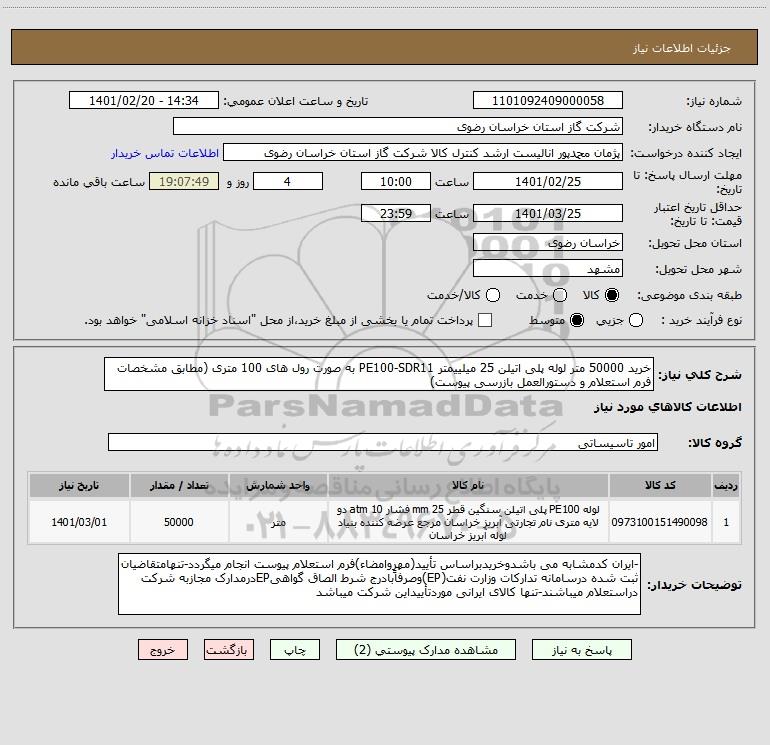
Task: Click the row number 1 cell
Action: 726,522
